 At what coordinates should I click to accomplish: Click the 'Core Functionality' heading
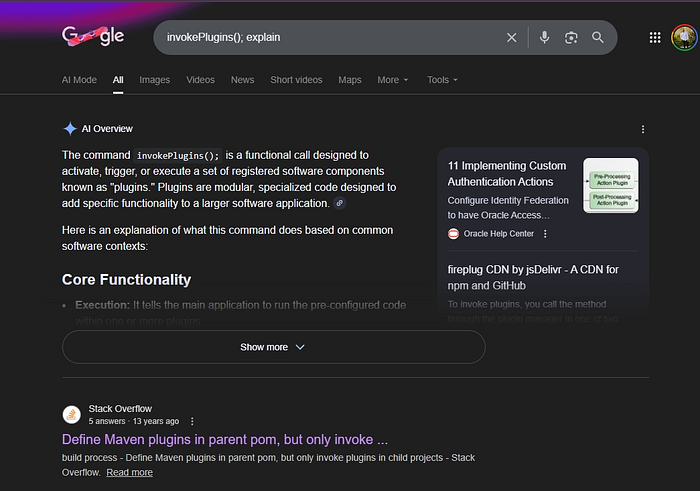(x=126, y=279)
